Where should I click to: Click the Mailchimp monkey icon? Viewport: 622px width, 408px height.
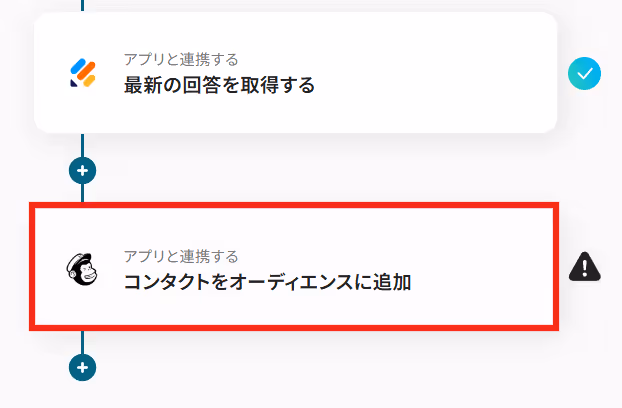click(82, 269)
